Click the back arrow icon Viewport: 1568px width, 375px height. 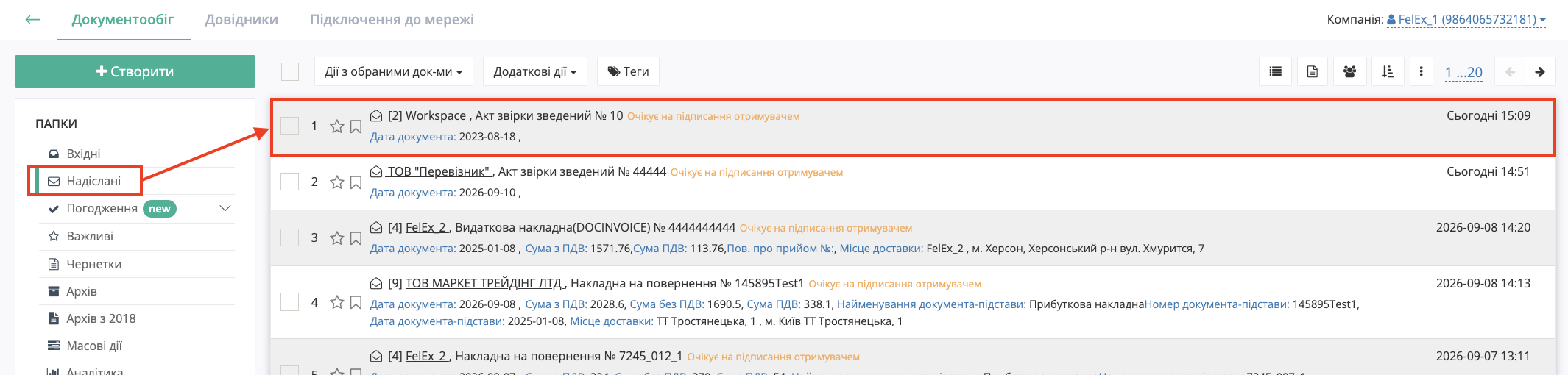point(33,20)
